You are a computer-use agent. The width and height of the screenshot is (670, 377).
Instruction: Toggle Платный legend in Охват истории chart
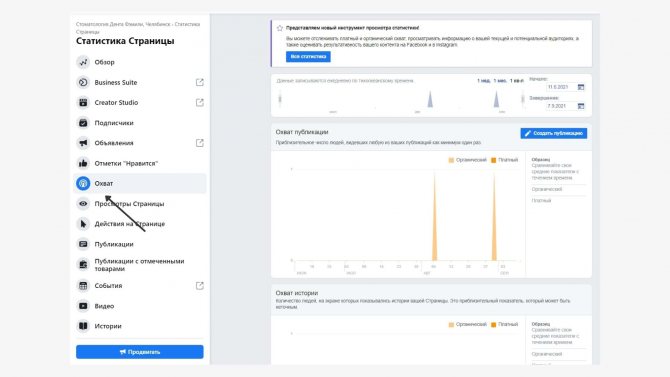[504, 324]
